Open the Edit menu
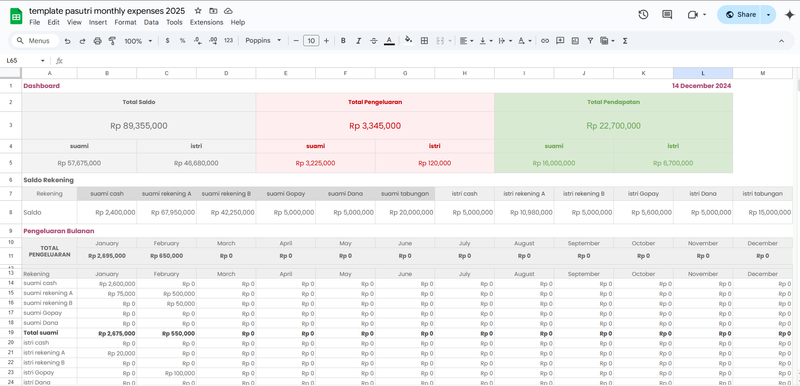 (x=54, y=22)
